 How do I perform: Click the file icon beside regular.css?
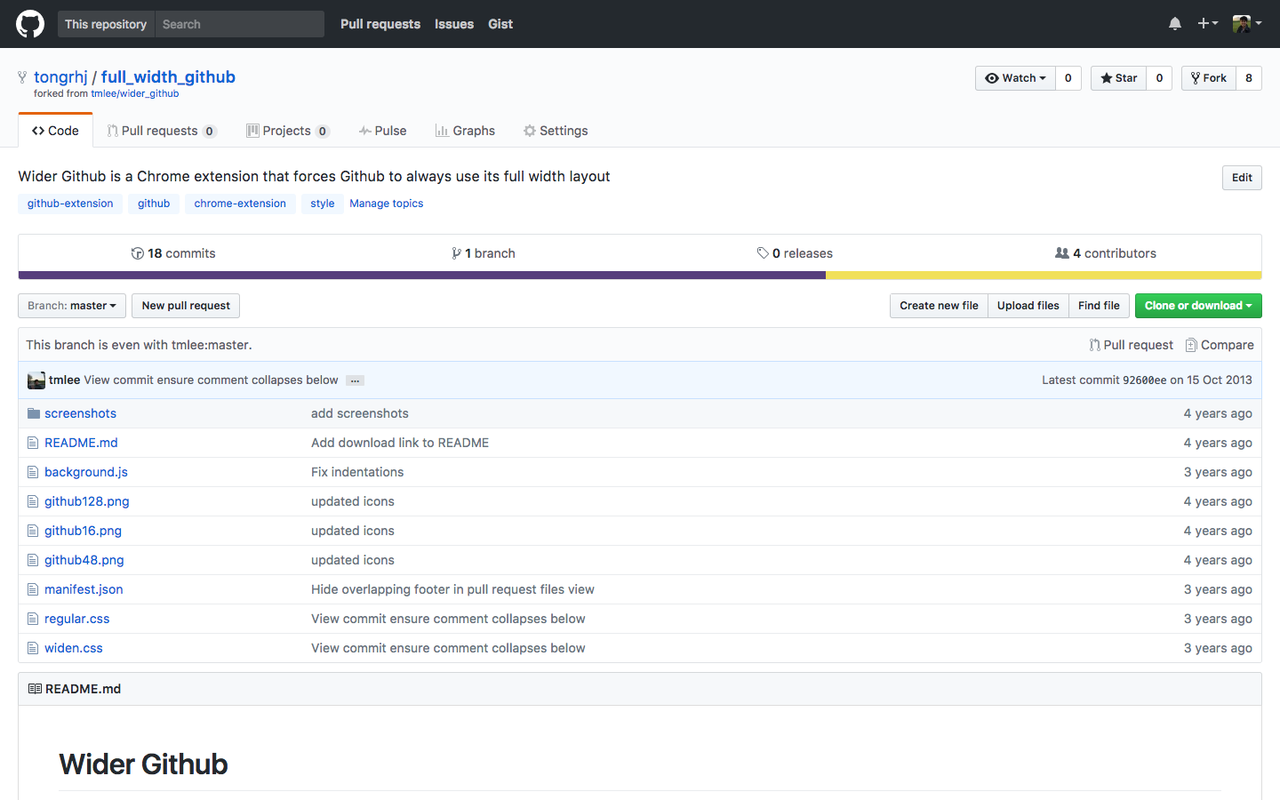[x=34, y=619]
